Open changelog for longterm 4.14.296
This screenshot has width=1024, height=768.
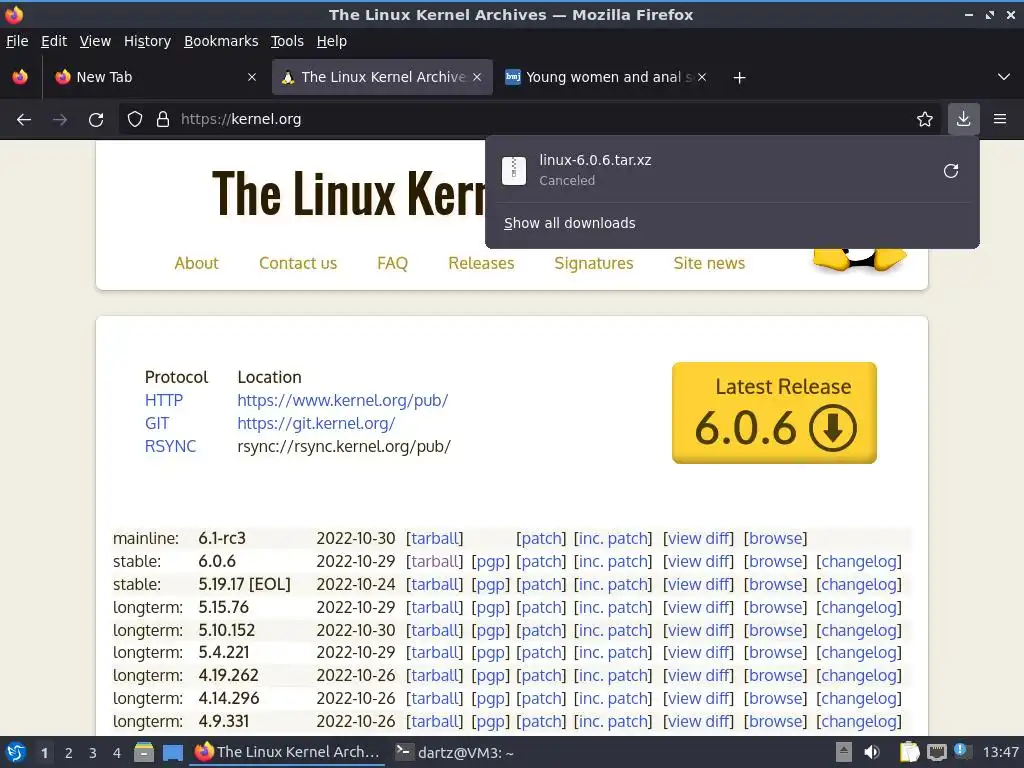pyautogui.click(x=859, y=698)
